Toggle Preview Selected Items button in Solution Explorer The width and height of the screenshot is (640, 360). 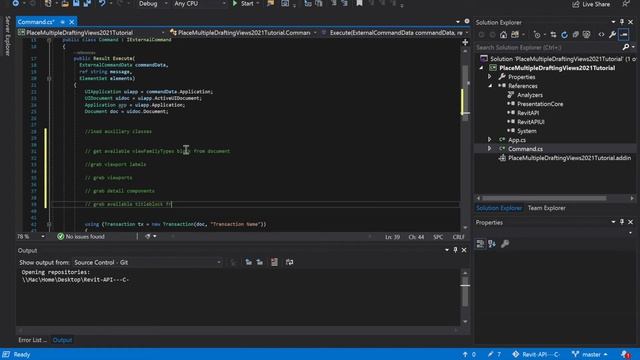(624, 35)
